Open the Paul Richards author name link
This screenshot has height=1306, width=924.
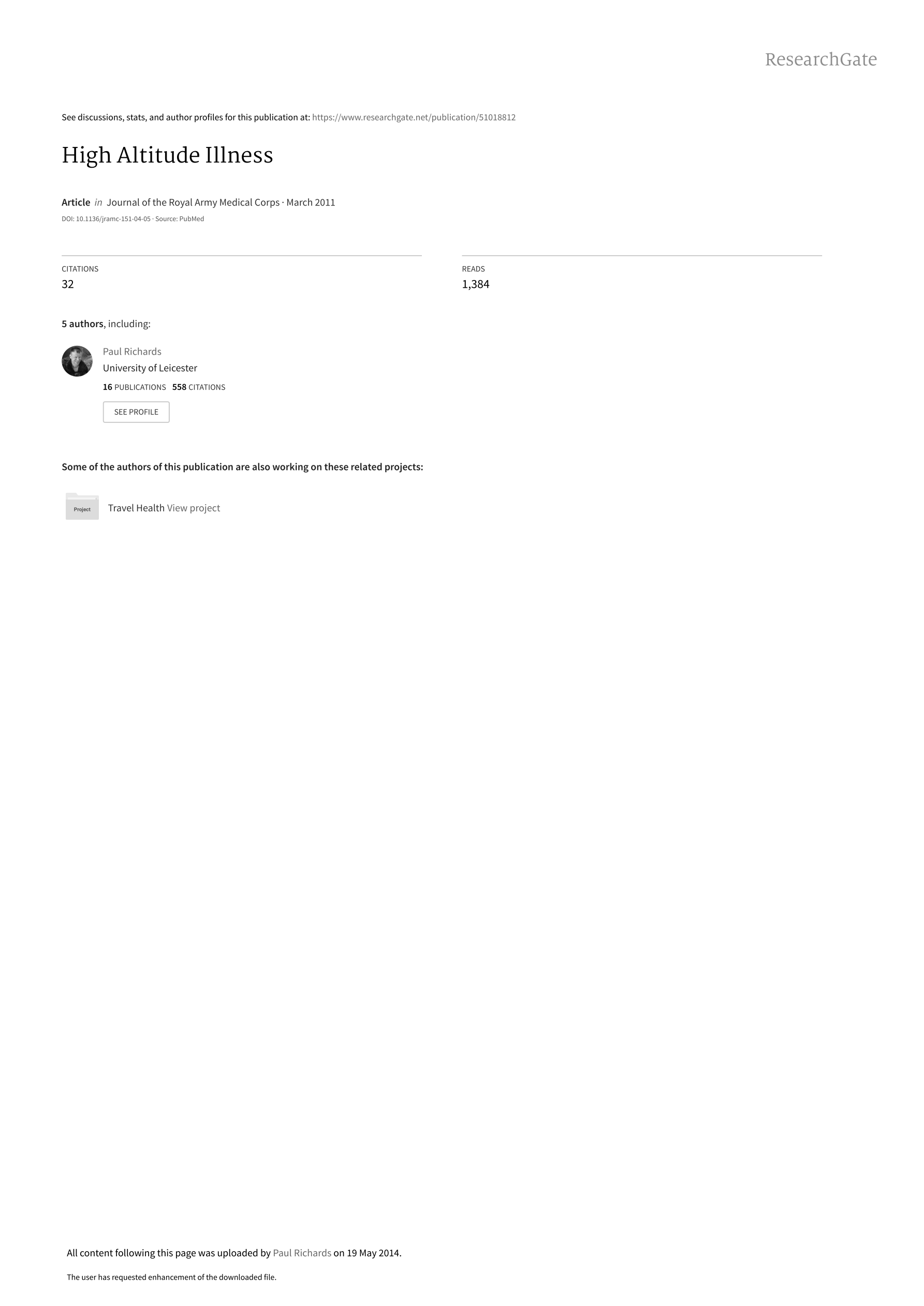click(x=132, y=351)
